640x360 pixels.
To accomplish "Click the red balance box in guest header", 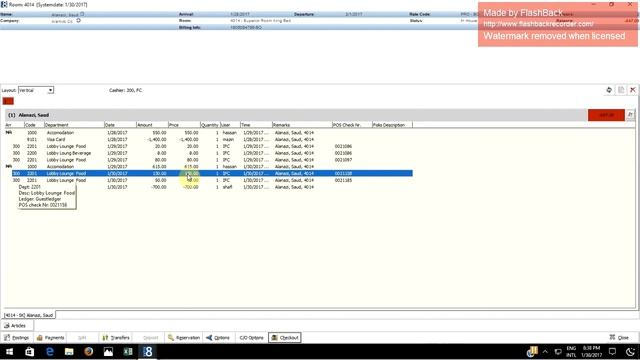I will [x=606, y=115].
